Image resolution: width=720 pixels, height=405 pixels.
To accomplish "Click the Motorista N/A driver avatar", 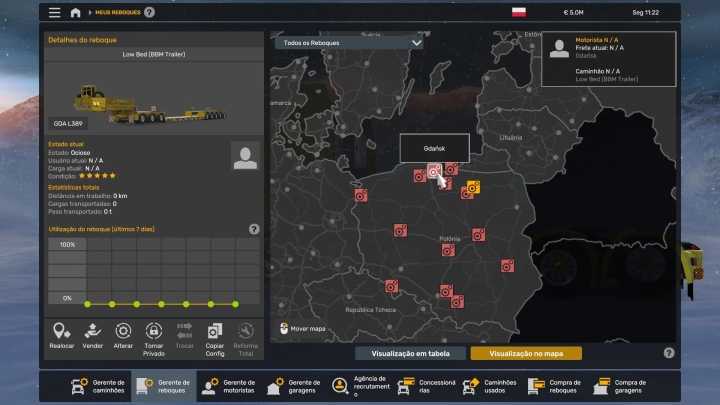I will tap(559, 48).
